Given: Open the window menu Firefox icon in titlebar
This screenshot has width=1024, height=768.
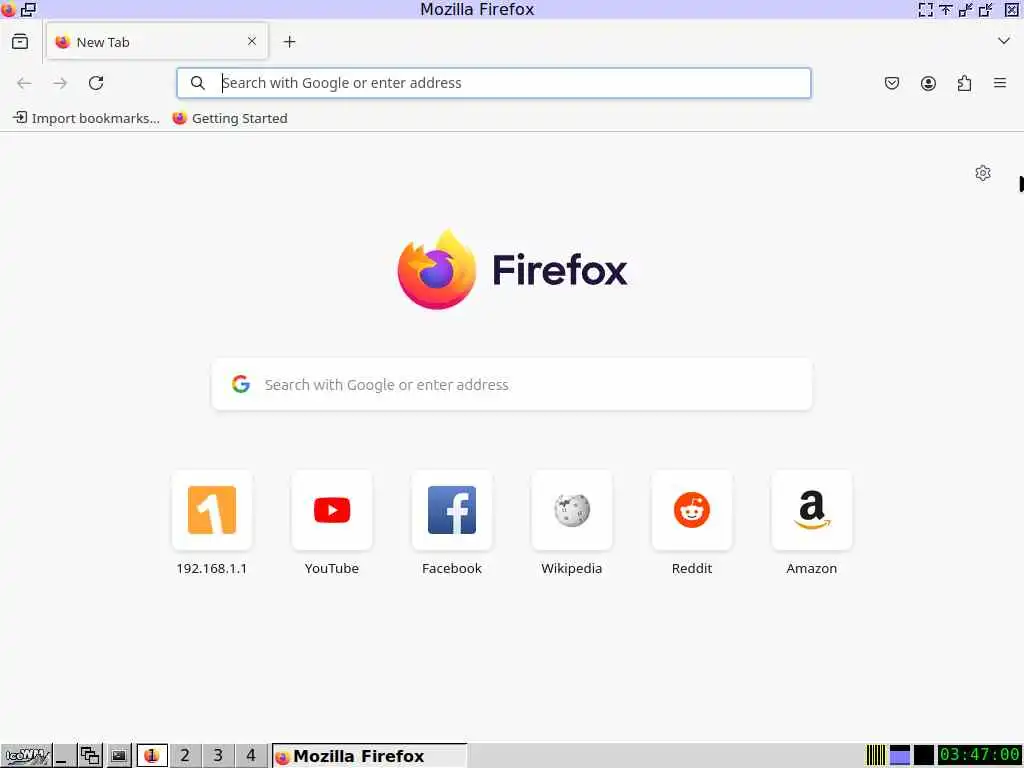Looking at the screenshot, I should [x=8, y=9].
